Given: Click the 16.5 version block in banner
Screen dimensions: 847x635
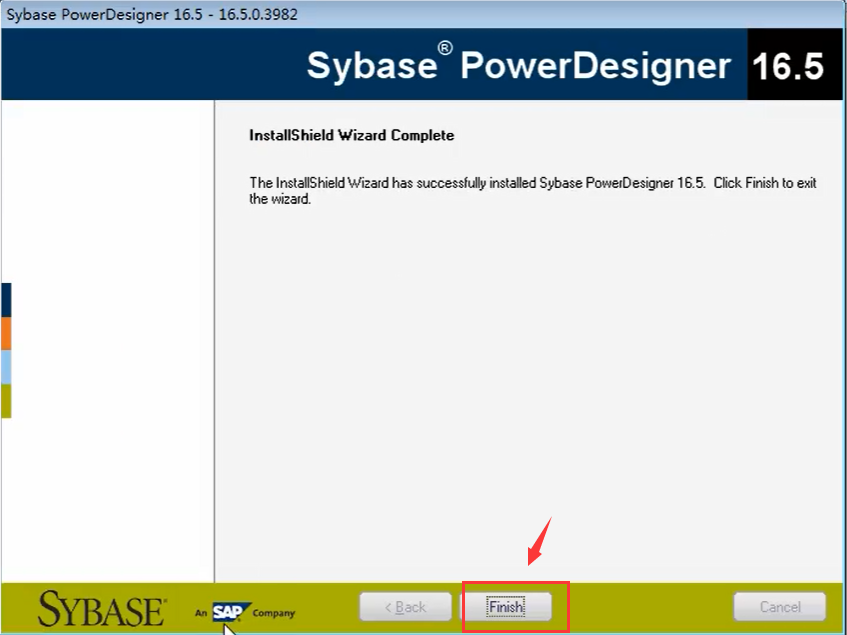Looking at the screenshot, I should point(795,64).
